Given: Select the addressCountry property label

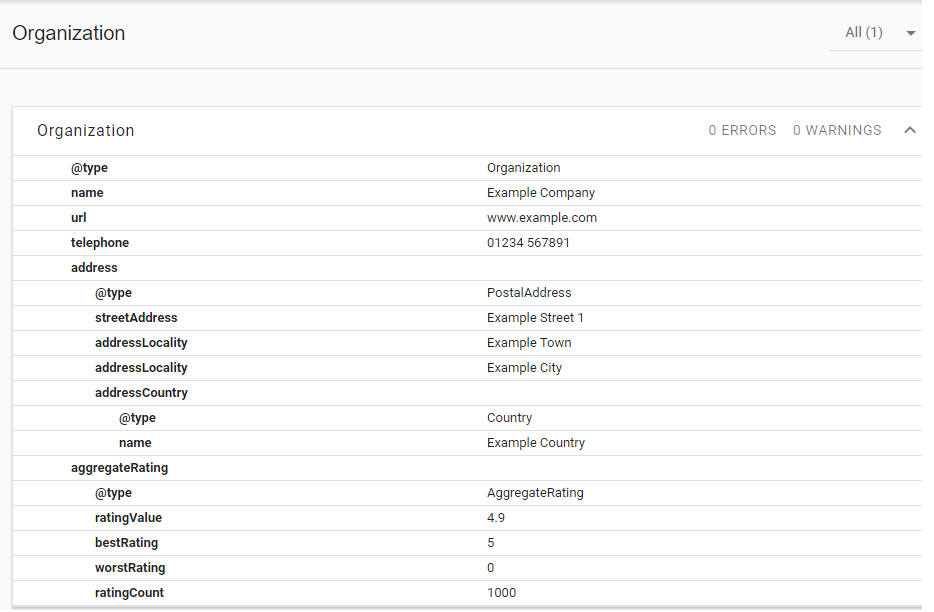Looking at the screenshot, I should pos(141,393).
